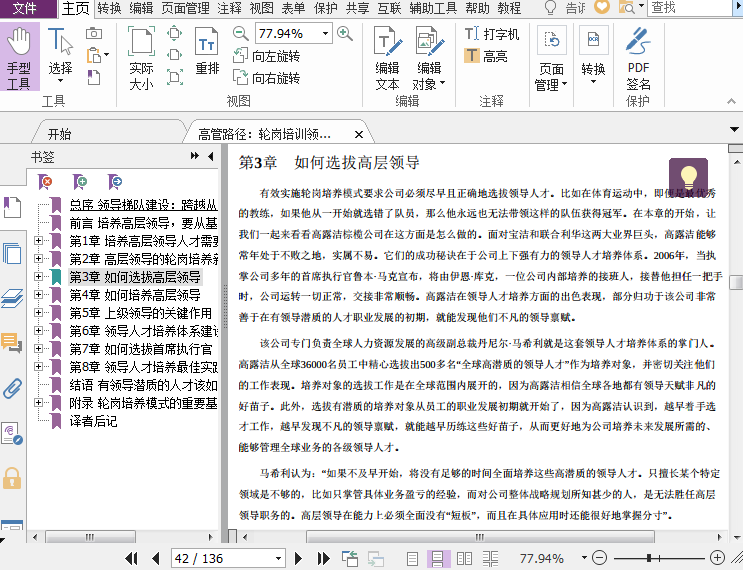
Task: Open Page Management (页面管理) menu
Action: pos(551,58)
